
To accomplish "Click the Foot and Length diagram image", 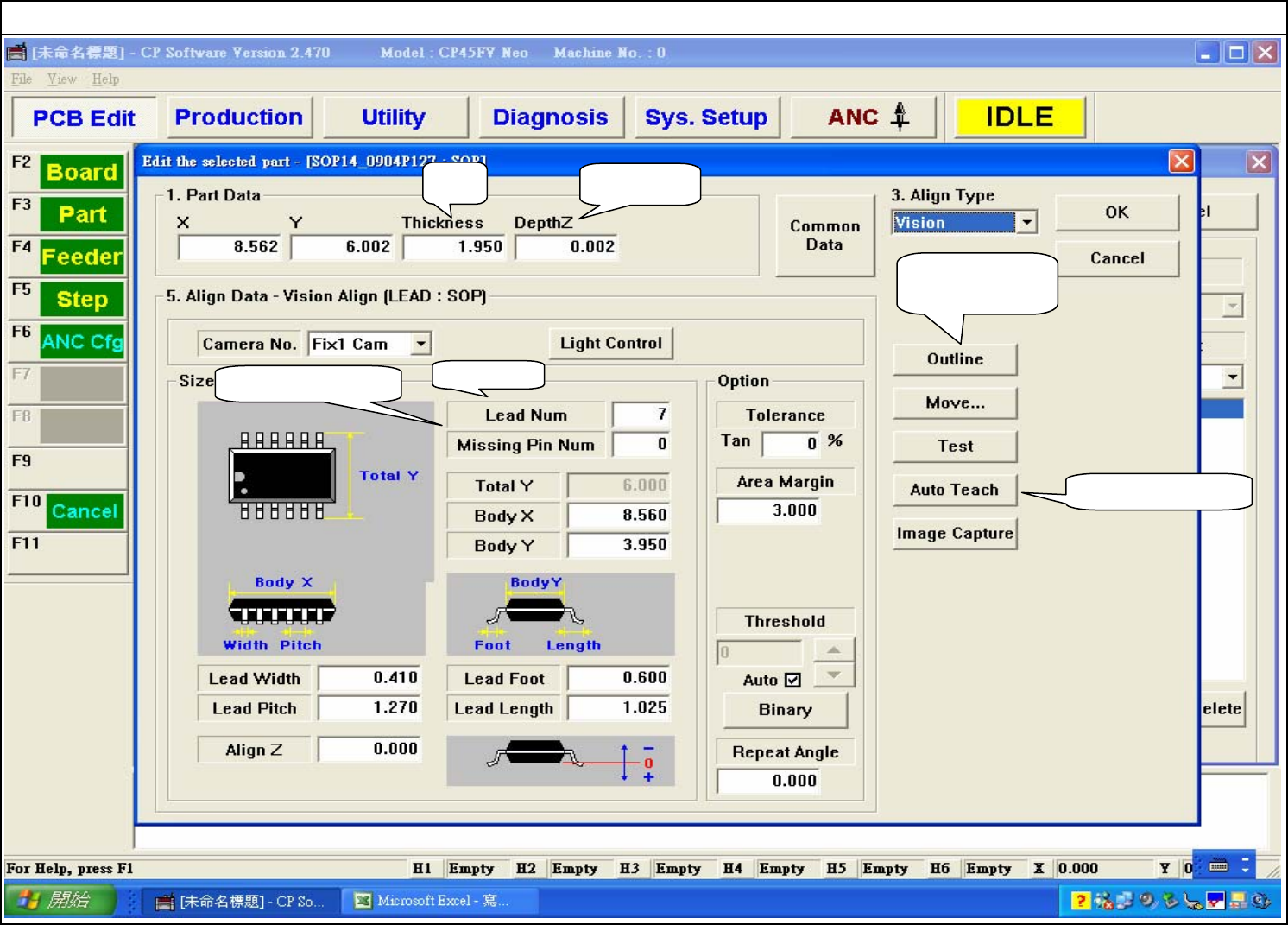I will point(560,613).
